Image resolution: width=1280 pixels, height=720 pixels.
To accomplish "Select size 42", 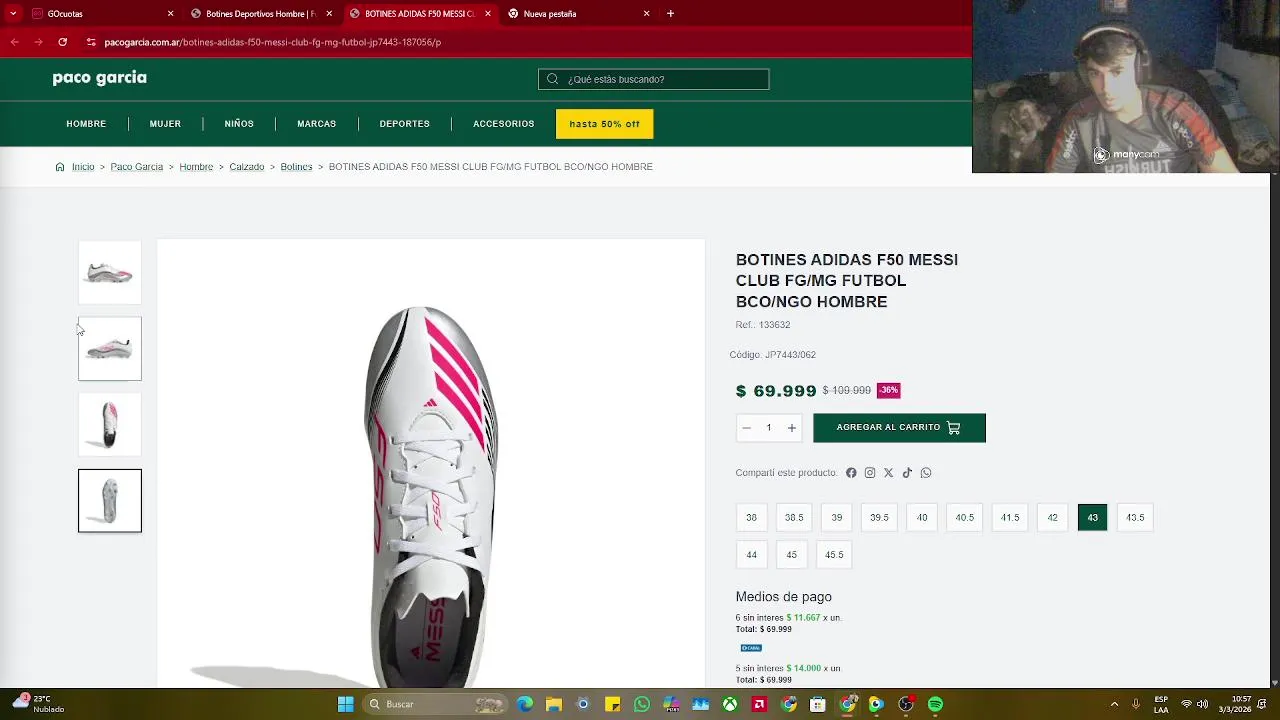I will coord(1052,518).
